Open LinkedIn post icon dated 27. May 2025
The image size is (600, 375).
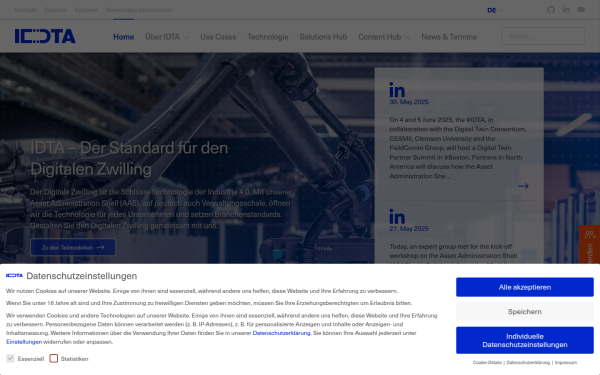[397, 216]
